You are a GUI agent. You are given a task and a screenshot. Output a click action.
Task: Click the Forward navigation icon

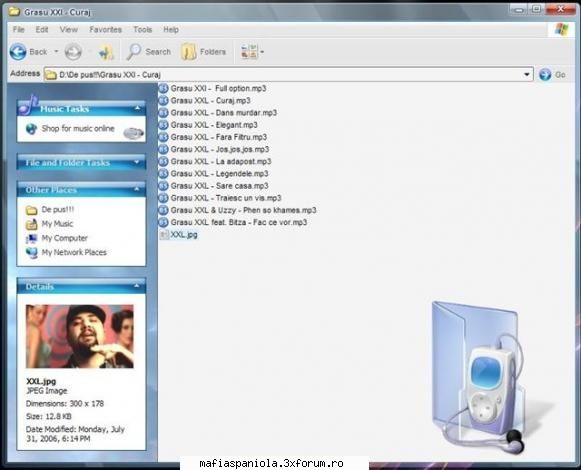(x=73, y=52)
